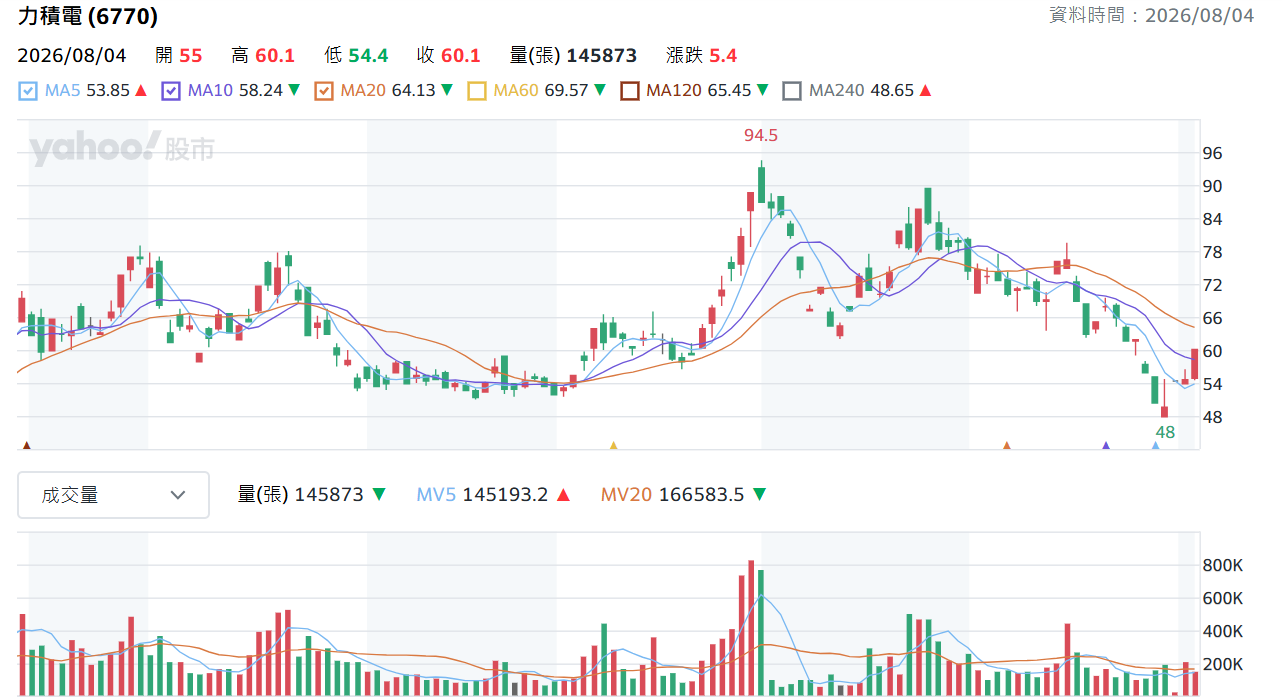Click the dark red triangle marker on timeline

click(x=26, y=445)
